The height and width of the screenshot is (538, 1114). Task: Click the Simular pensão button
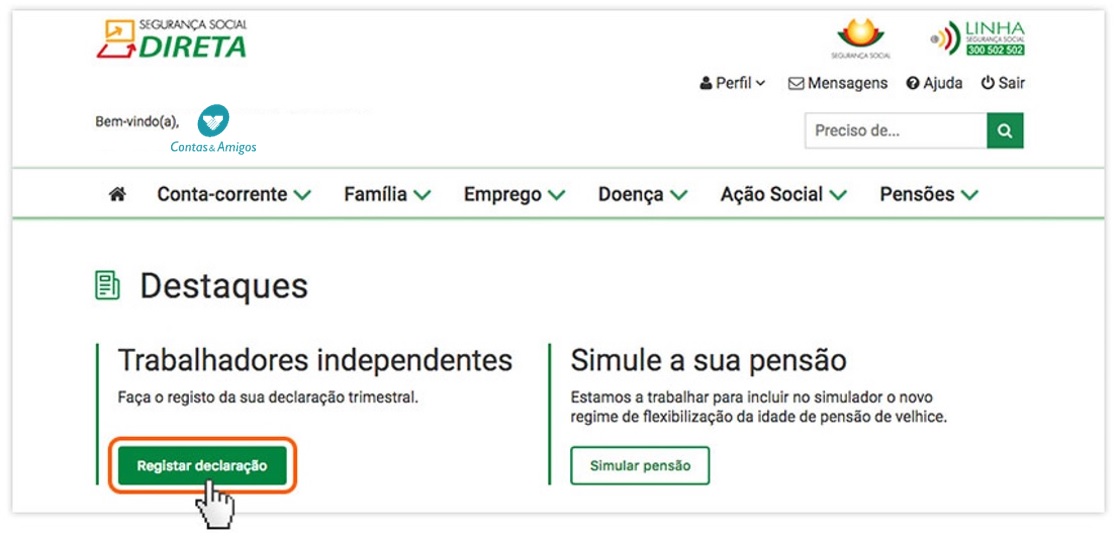[x=640, y=466]
